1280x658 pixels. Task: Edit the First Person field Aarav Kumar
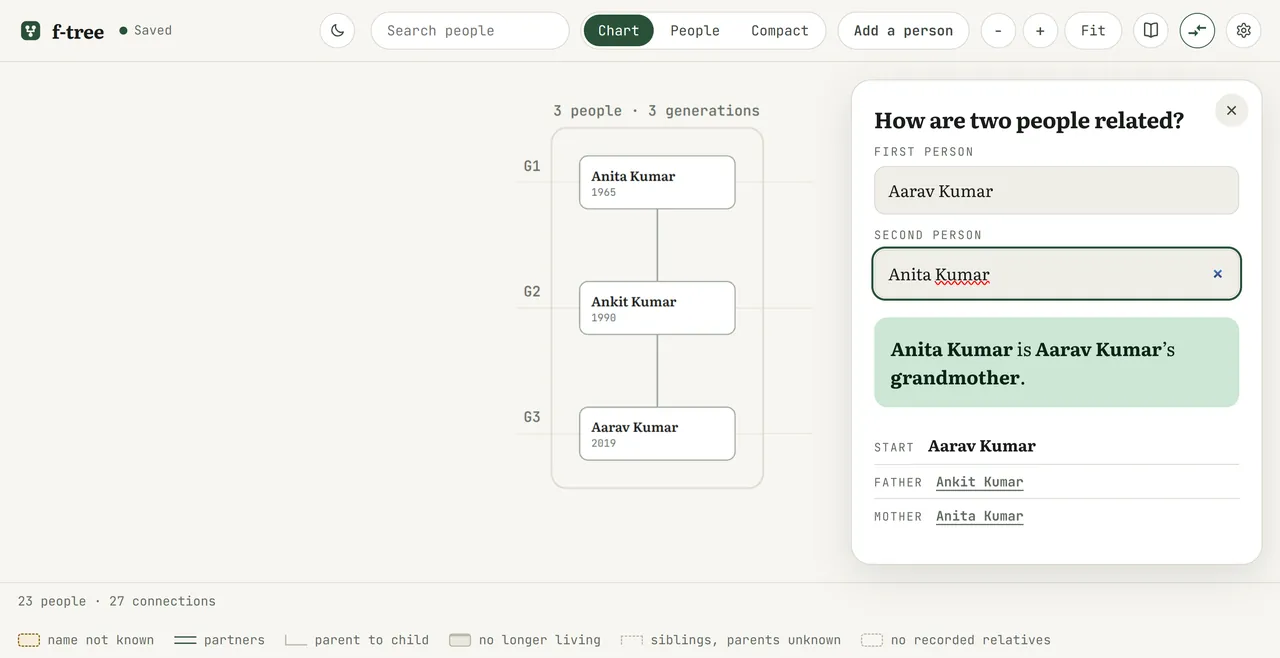pos(1056,190)
